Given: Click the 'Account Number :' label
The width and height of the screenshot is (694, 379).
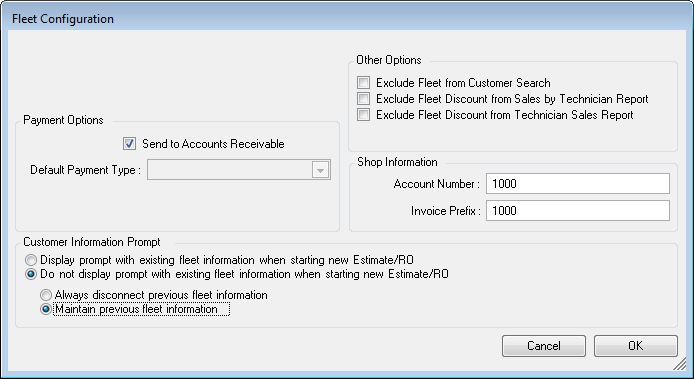Looking at the screenshot, I should [x=436, y=184].
